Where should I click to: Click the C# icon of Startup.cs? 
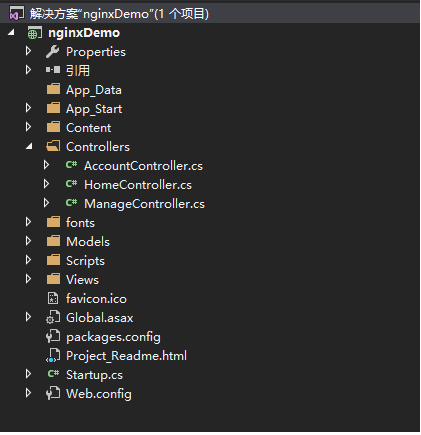(x=53, y=374)
